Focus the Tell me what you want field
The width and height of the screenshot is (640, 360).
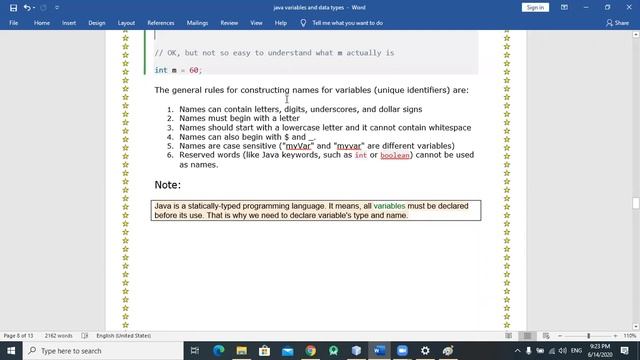tap(347, 23)
